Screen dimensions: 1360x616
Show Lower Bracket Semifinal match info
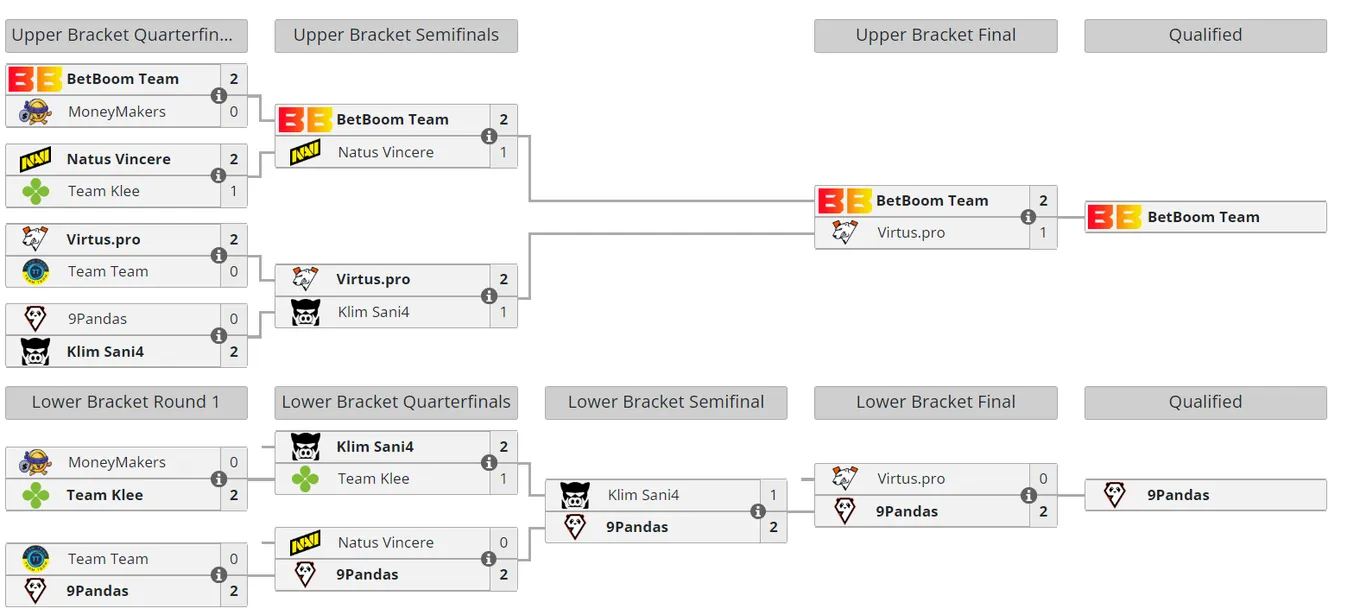pyautogui.click(x=758, y=511)
